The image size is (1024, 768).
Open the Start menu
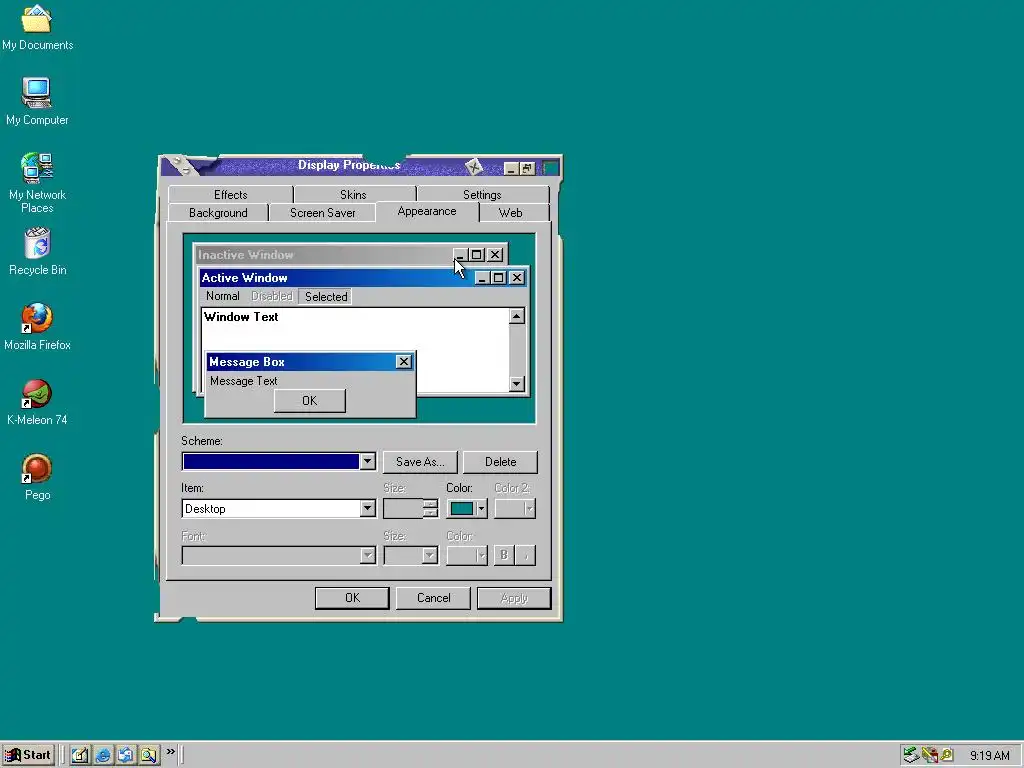coord(27,755)
